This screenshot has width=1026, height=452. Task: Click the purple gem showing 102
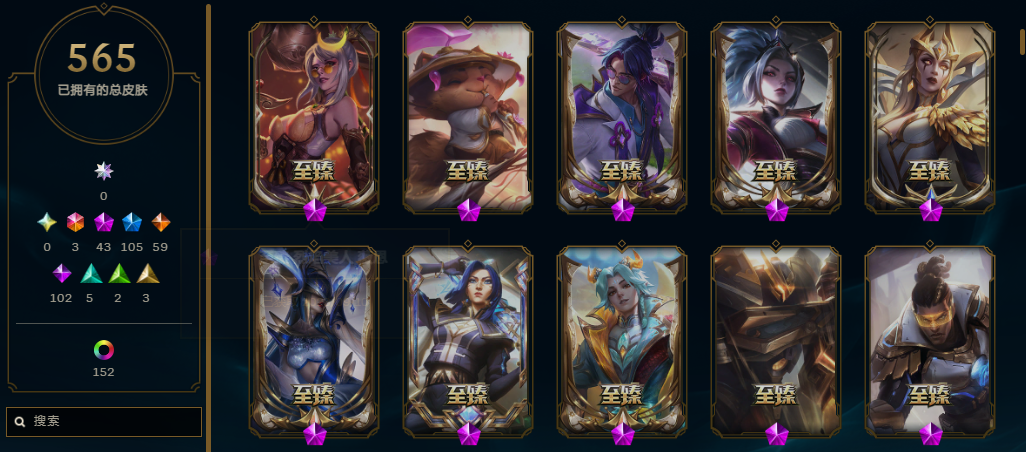pyautogui.click(x=62, y=273)
